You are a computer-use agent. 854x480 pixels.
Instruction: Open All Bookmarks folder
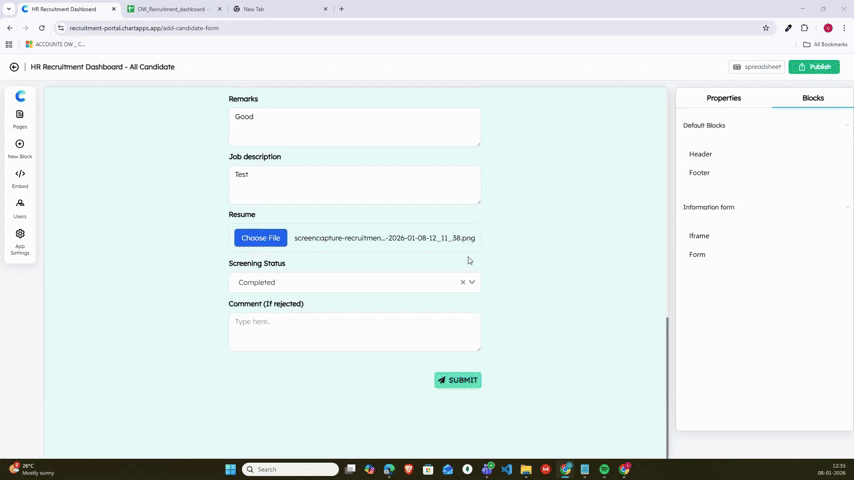825,44
